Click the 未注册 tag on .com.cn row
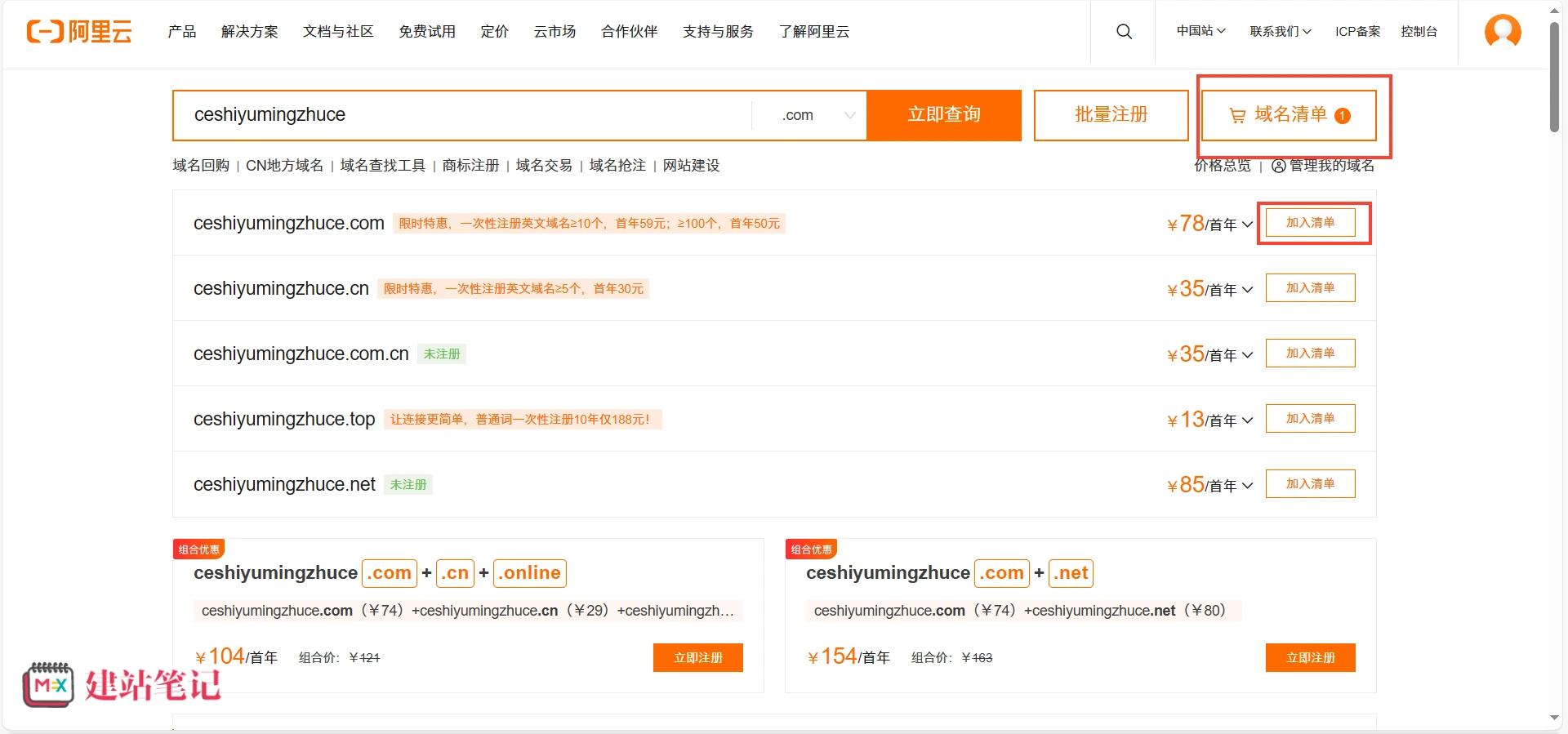Image resolution: width=1568 pixels, height=734 pixels. (442, 354)
